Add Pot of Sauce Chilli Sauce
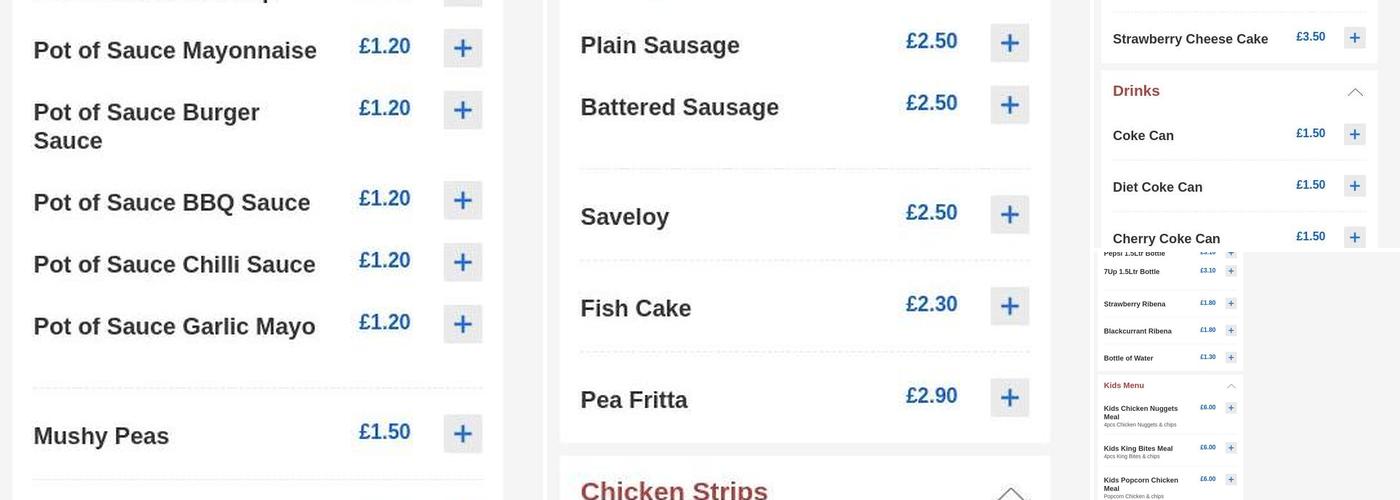The width and height of the screenshot is (1400, 500). (x=462, y=262)
